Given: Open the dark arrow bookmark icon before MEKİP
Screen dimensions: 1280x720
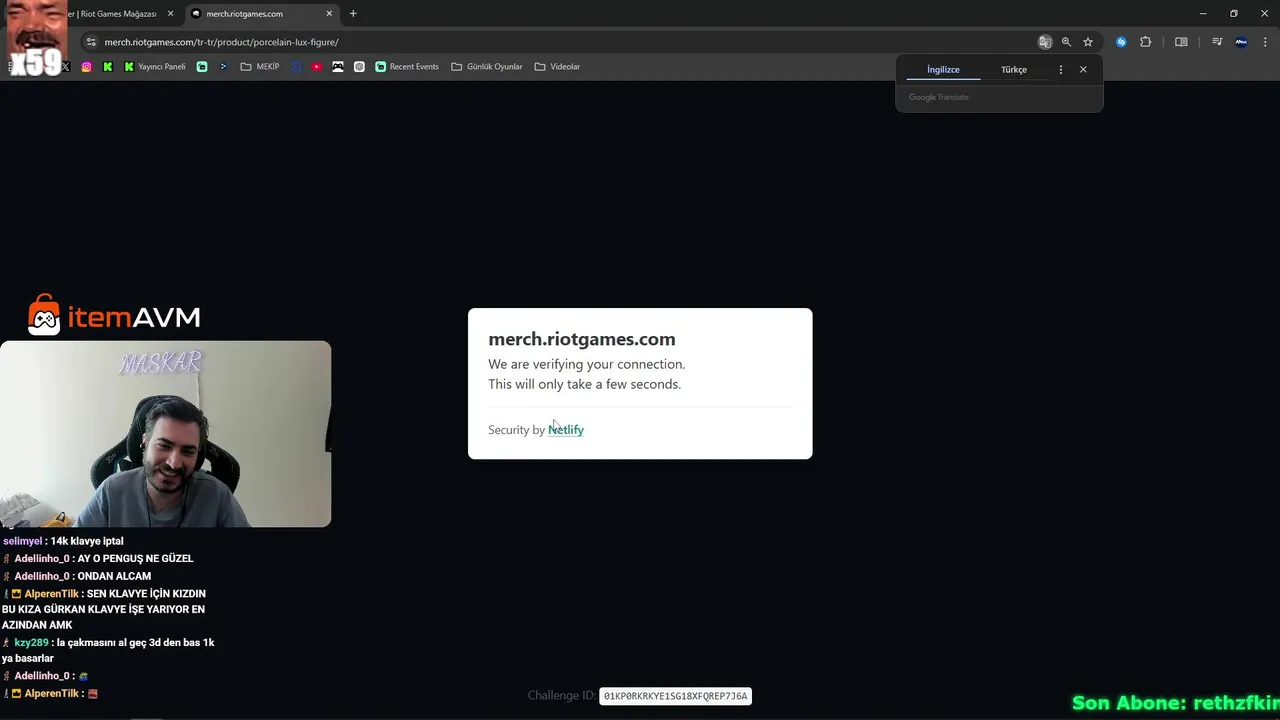Looking at the screenshot, I should click(x=223, y=67).
